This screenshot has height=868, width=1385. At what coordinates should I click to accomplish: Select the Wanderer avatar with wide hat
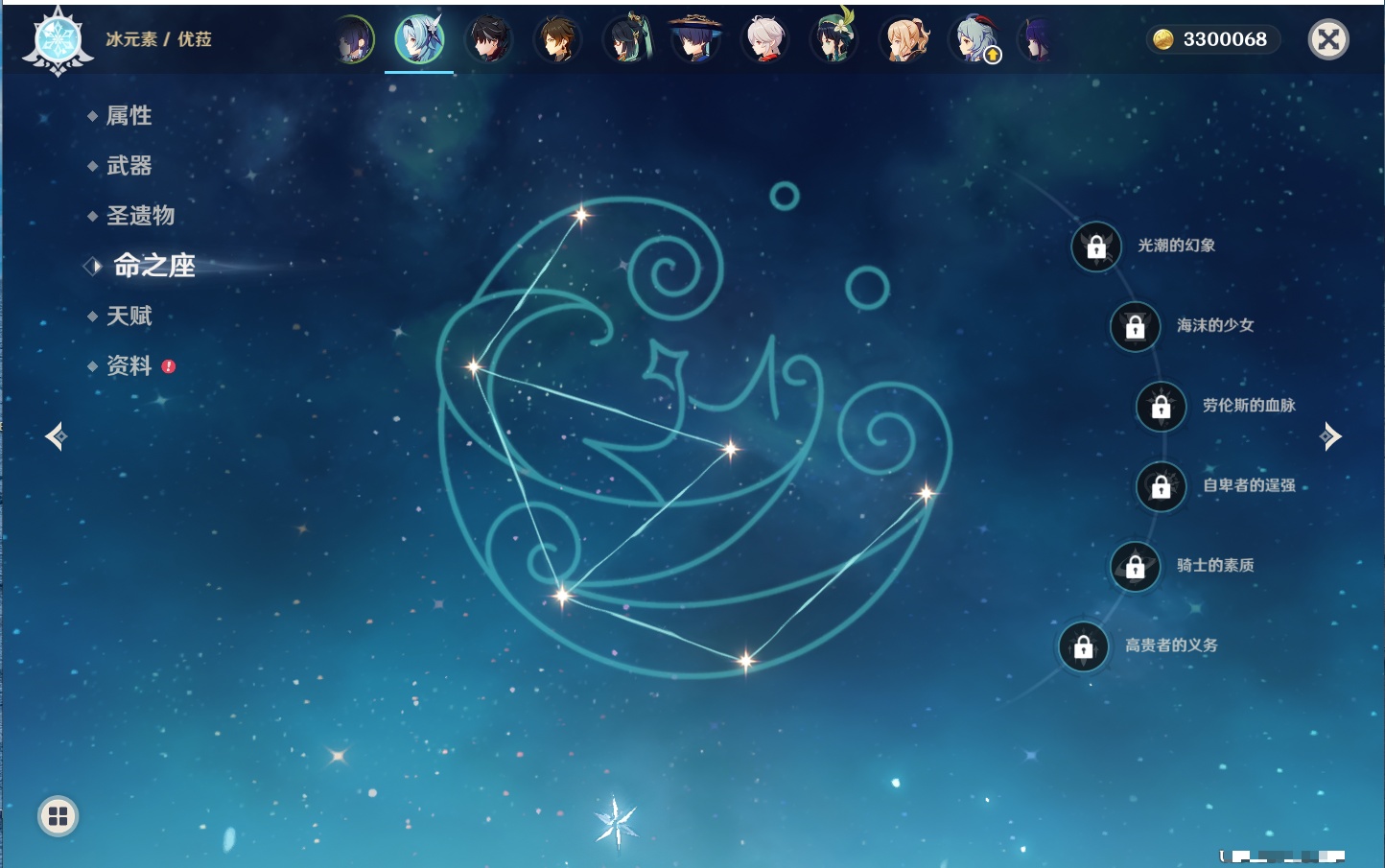(696, 39)
